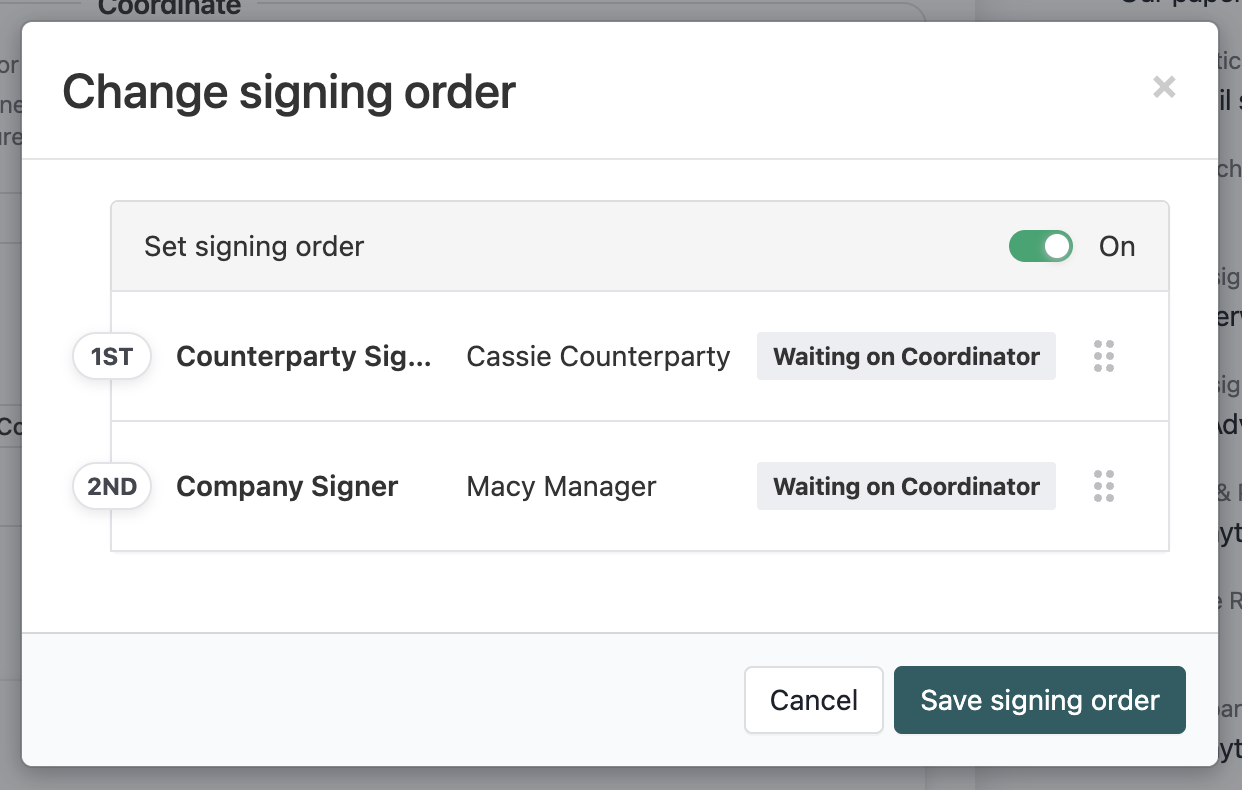Select the Counterparty Sig... role label

click(x=304, y=357)
